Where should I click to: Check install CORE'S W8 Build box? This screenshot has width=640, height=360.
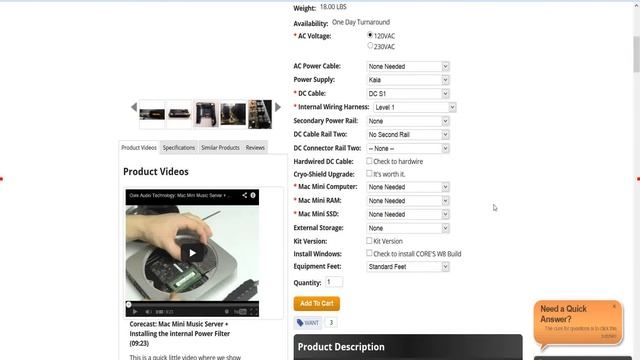[x=369, y=253]
